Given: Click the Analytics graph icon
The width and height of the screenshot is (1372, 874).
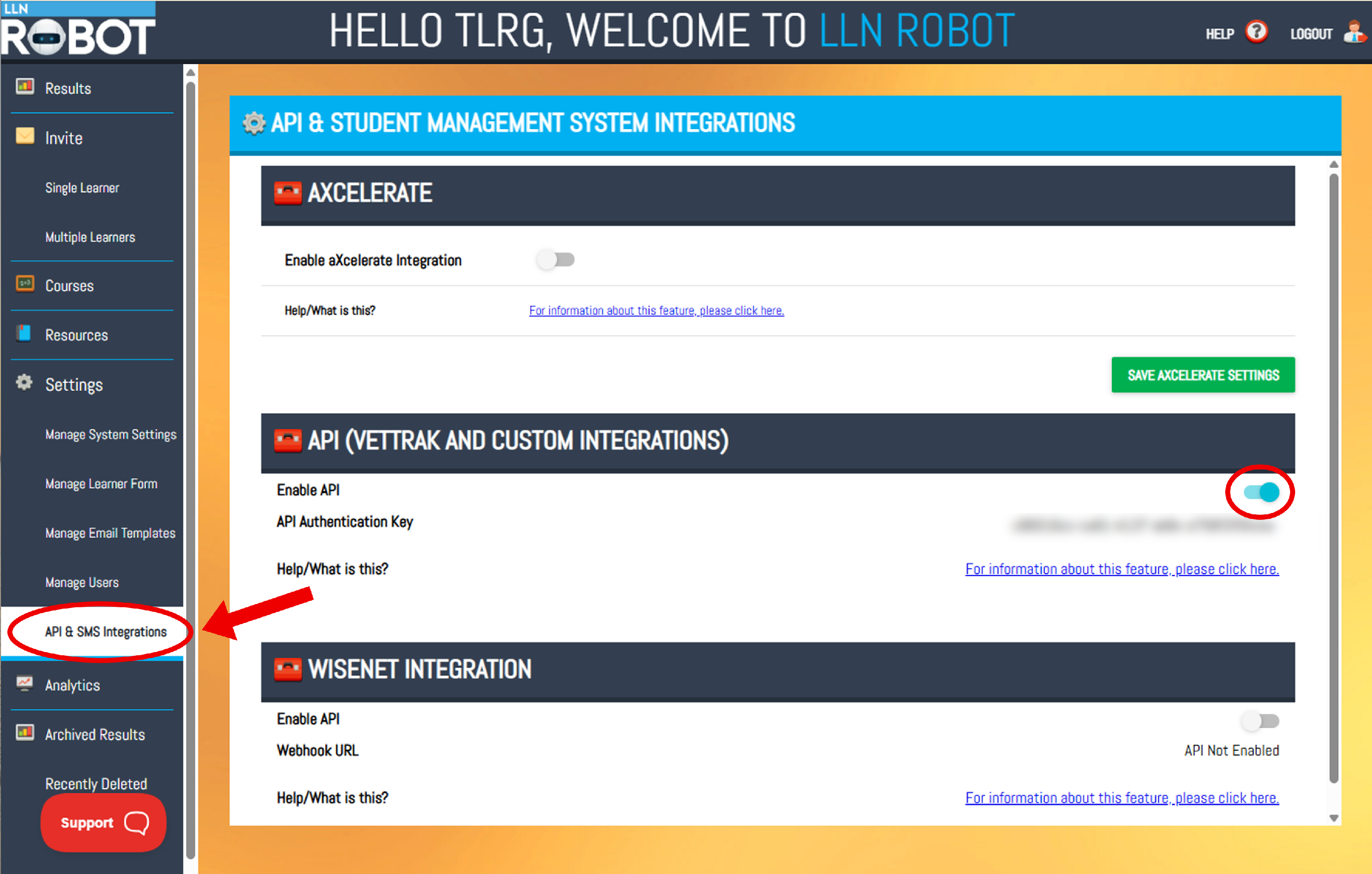Looking at the screenshot, I should click(x=25, y=683).
